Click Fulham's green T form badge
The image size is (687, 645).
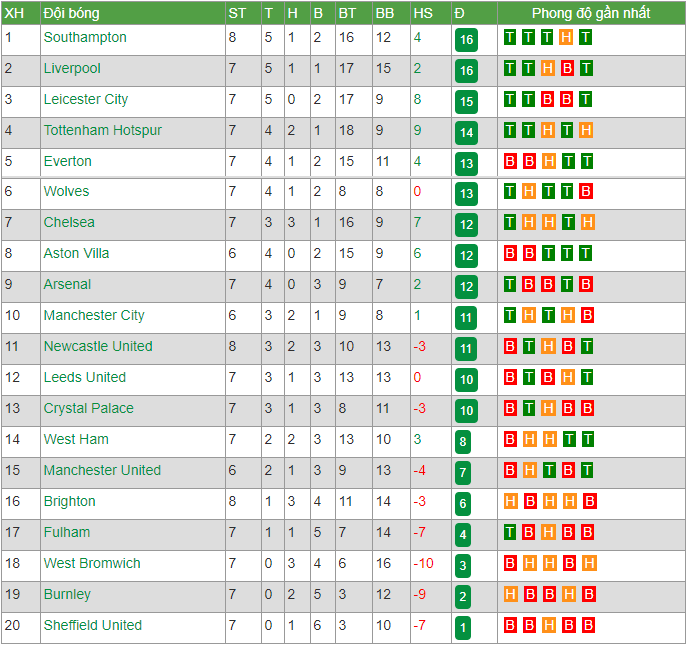tap(510, 532)
